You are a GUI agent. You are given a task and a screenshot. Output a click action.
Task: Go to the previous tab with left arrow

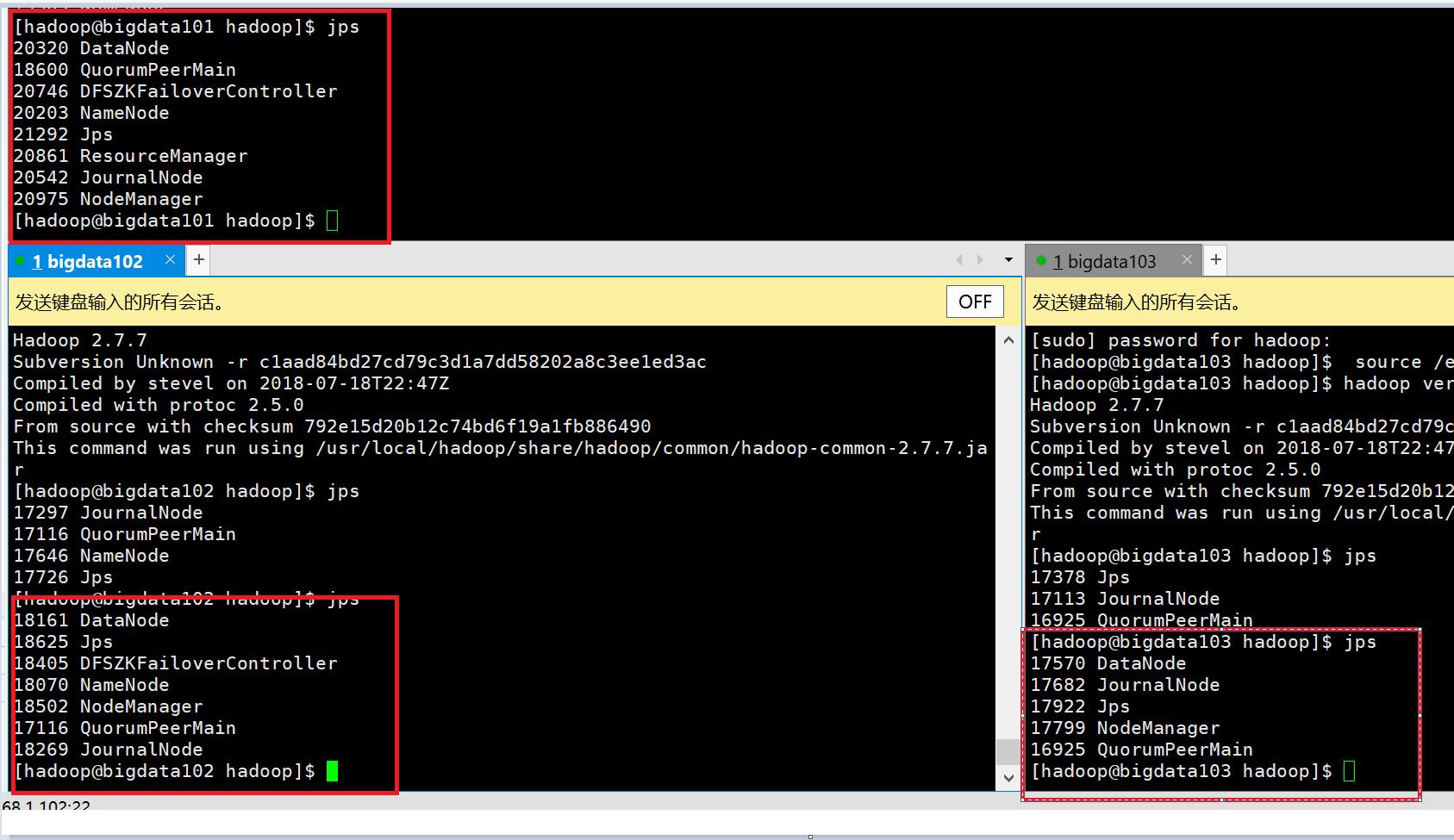click(959, 259)
